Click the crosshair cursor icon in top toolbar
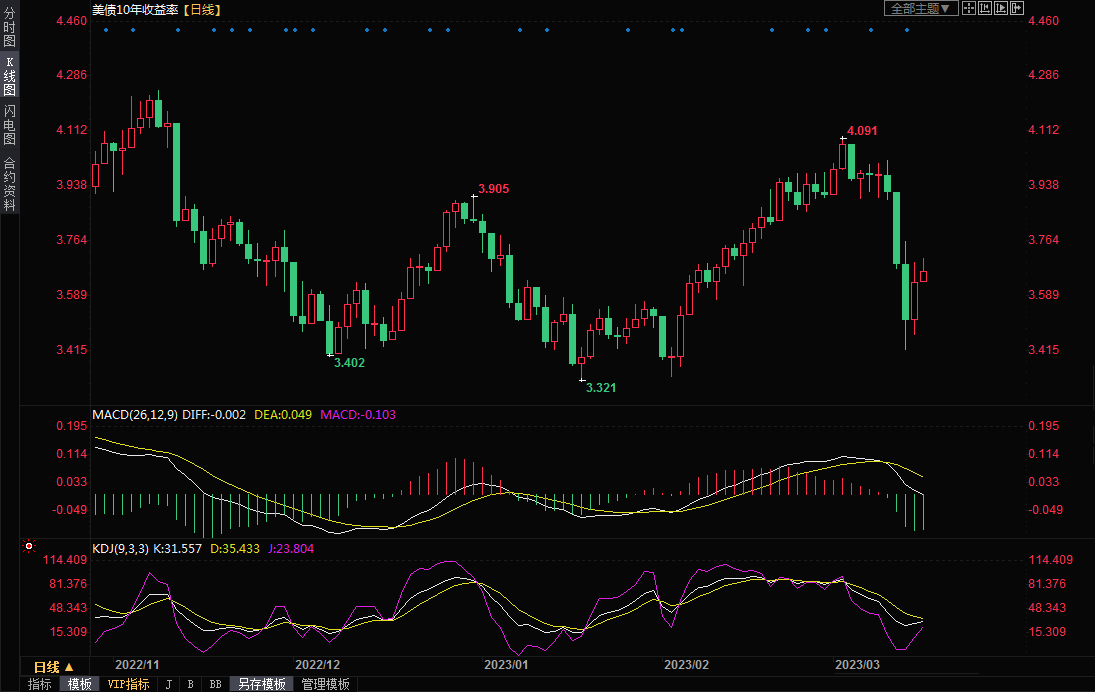1095x692 pixels. 970,9
